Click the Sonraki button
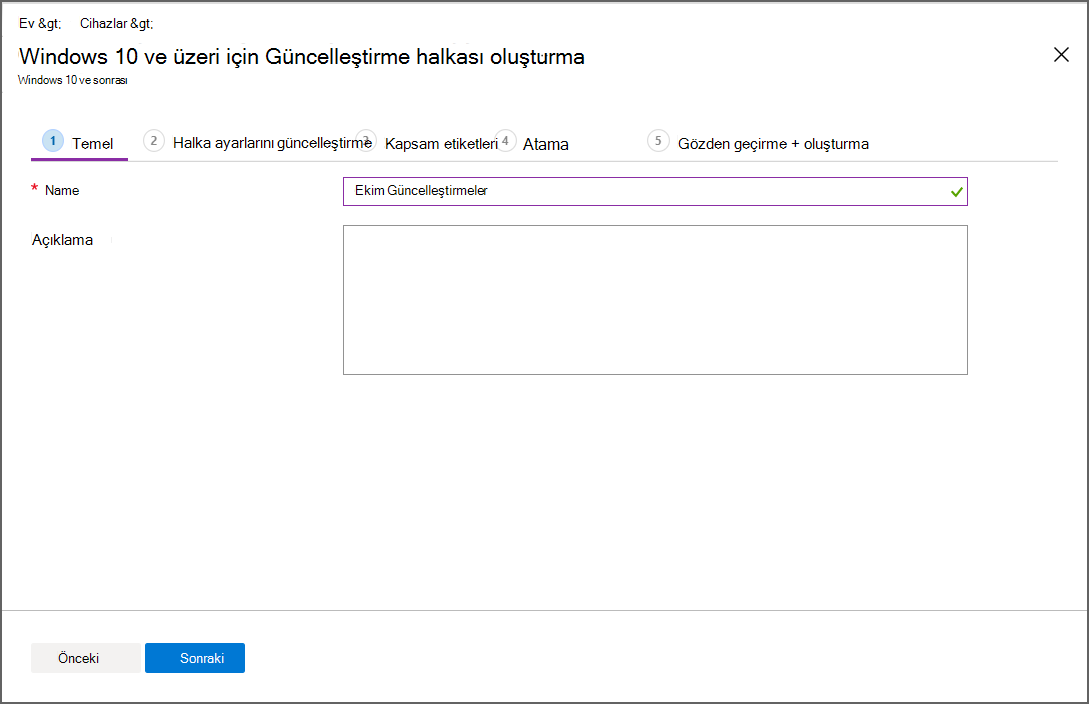The width and height of the screenshot is (1089, 704). click(194, 657)
